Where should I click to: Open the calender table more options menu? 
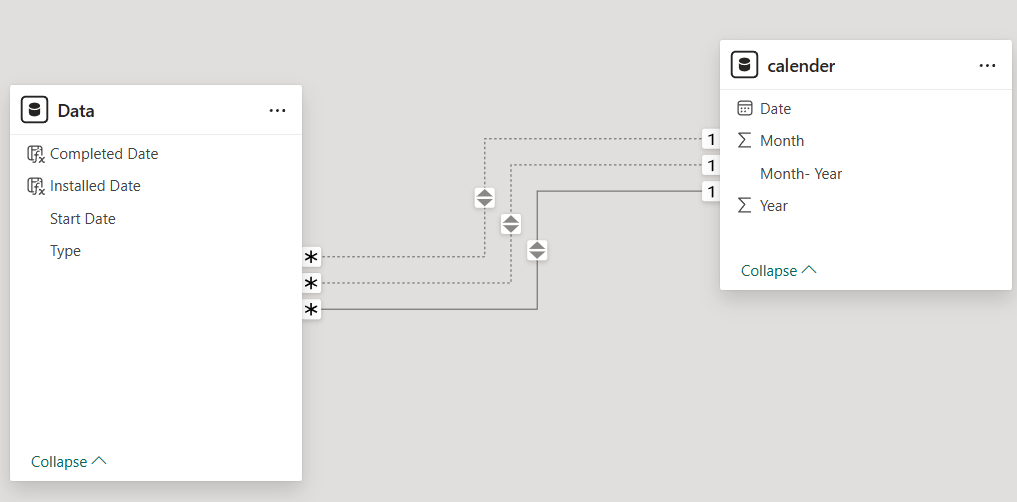pos(987,66)
